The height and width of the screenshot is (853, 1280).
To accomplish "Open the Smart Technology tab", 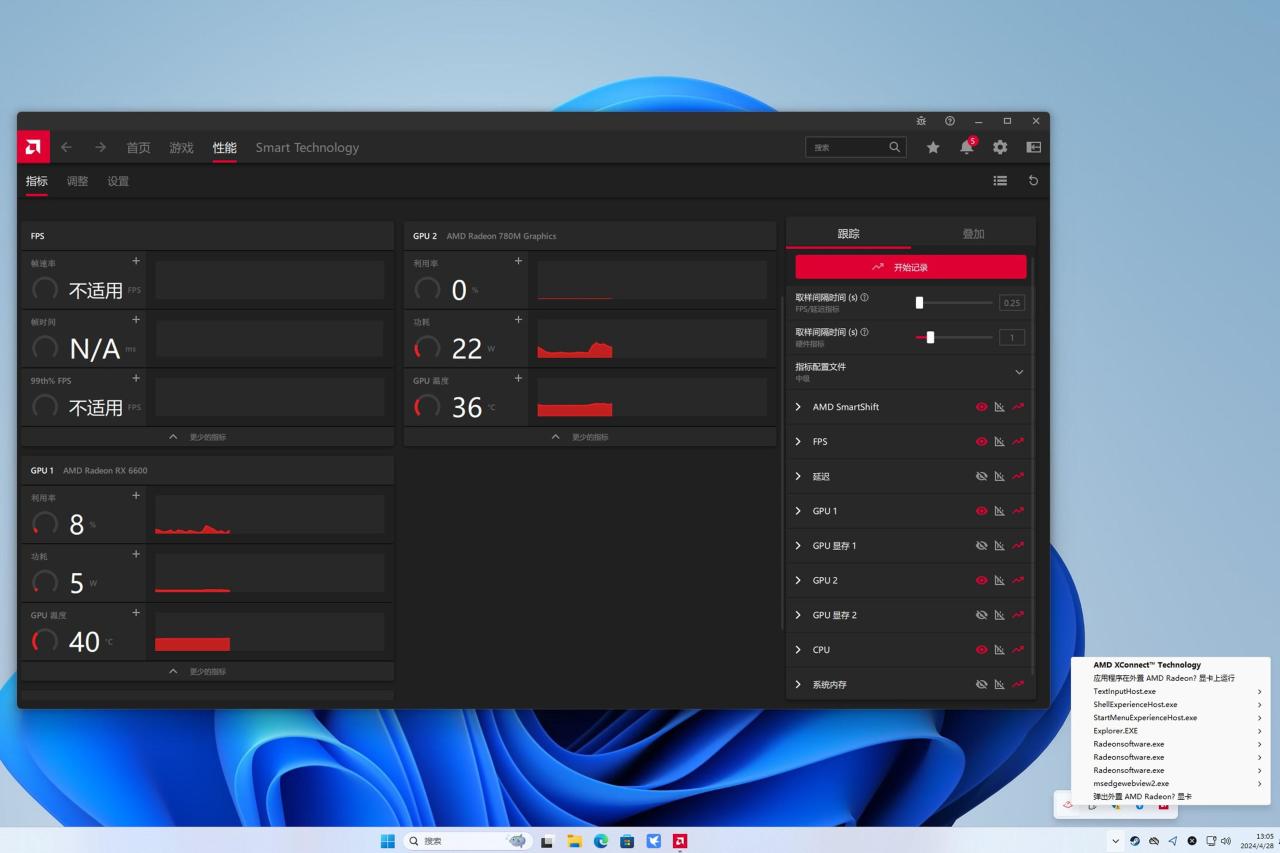I will tap(307, 147).
